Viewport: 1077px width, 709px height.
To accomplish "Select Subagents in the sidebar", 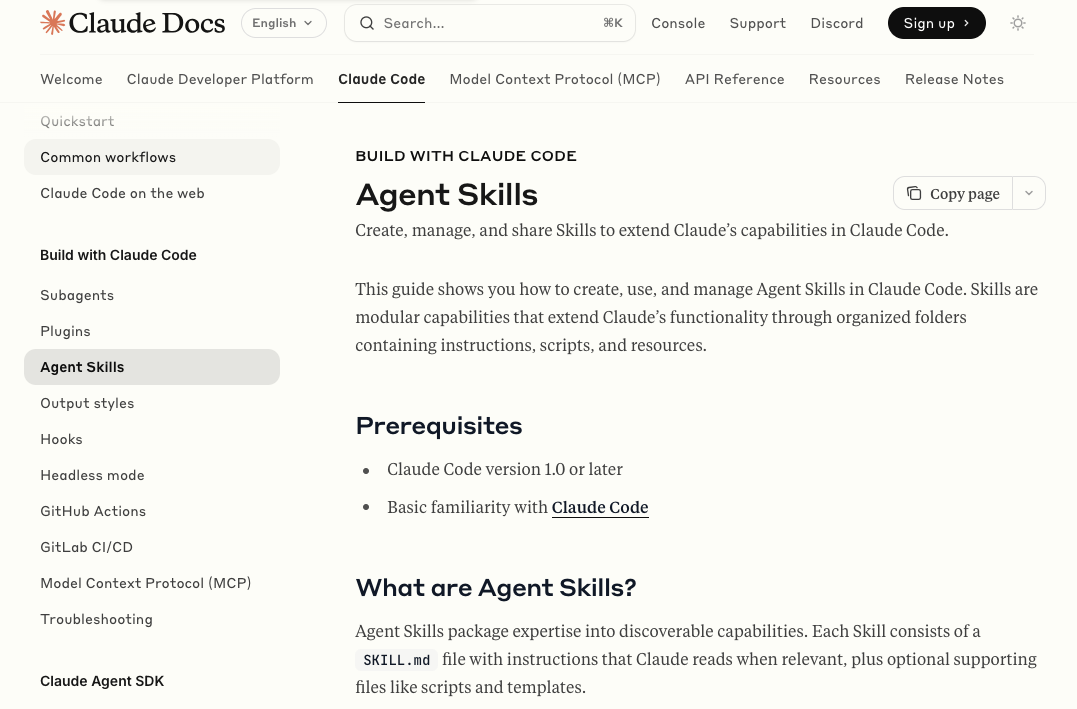I will click(x=77, y=295).
